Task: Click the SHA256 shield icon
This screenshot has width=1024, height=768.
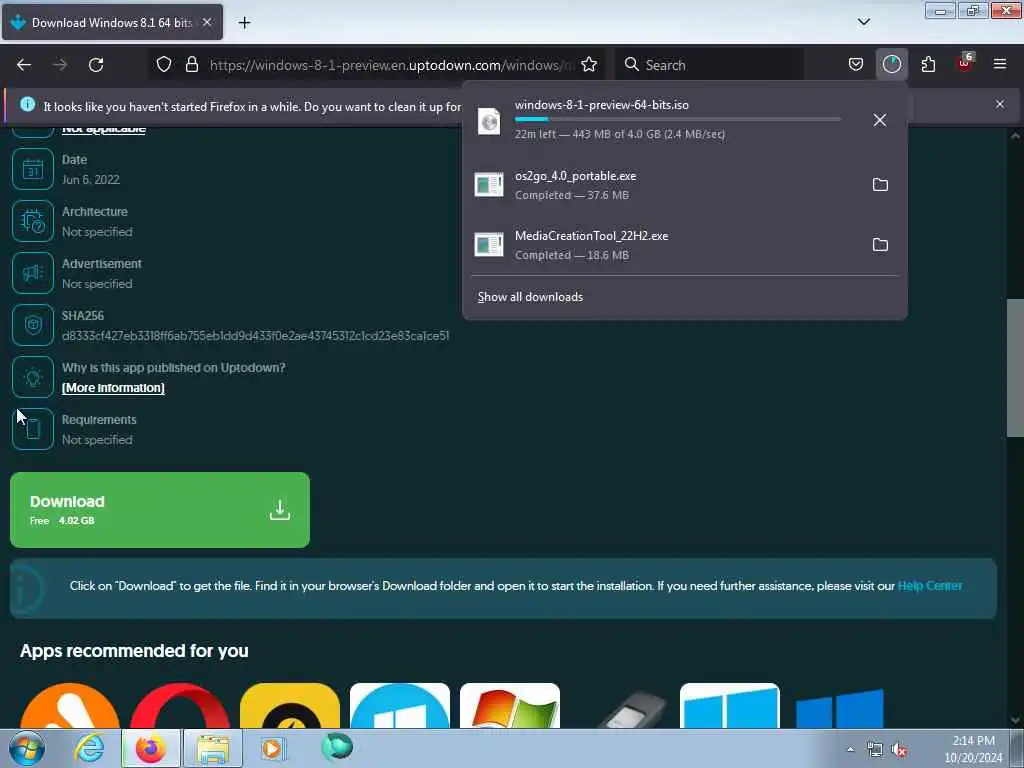Action: (x=33, y=325)
